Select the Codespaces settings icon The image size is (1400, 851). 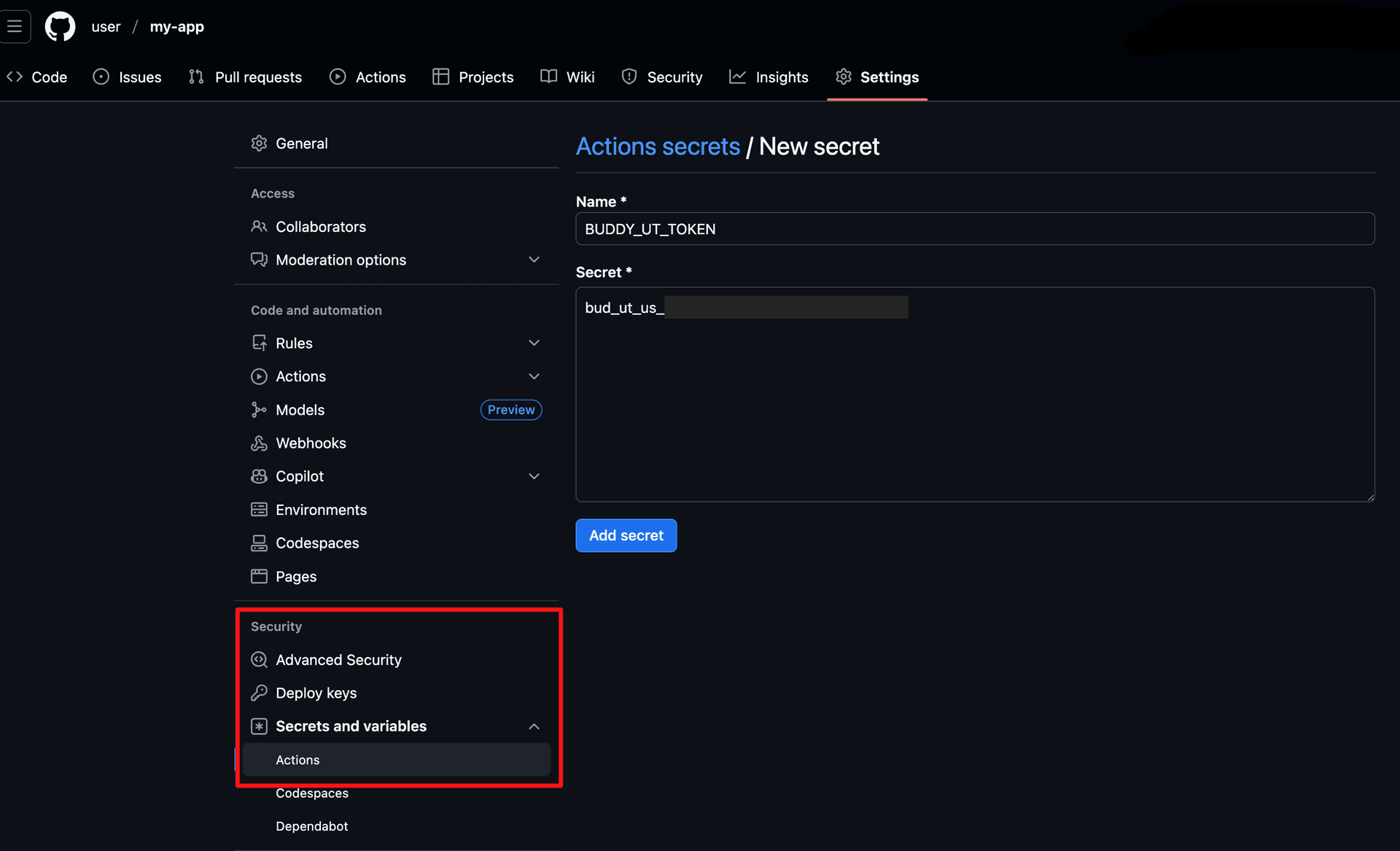tap(260, 543)
